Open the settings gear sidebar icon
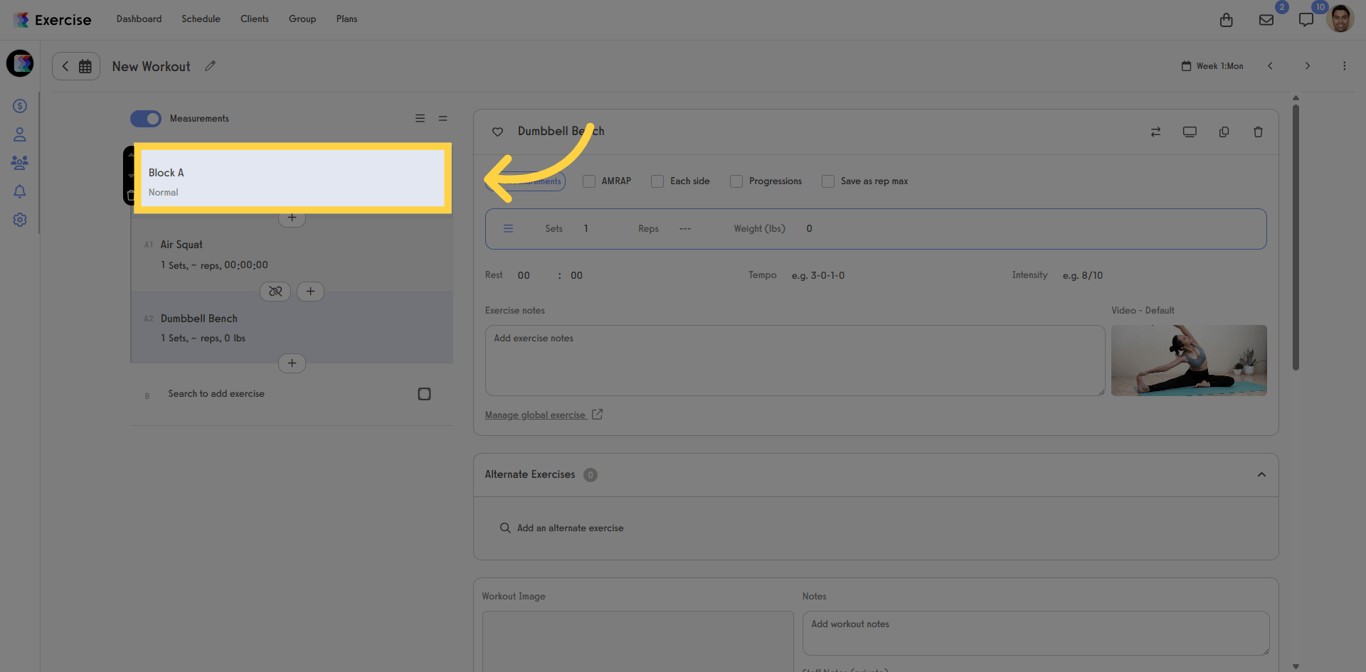 coord(19,220)
